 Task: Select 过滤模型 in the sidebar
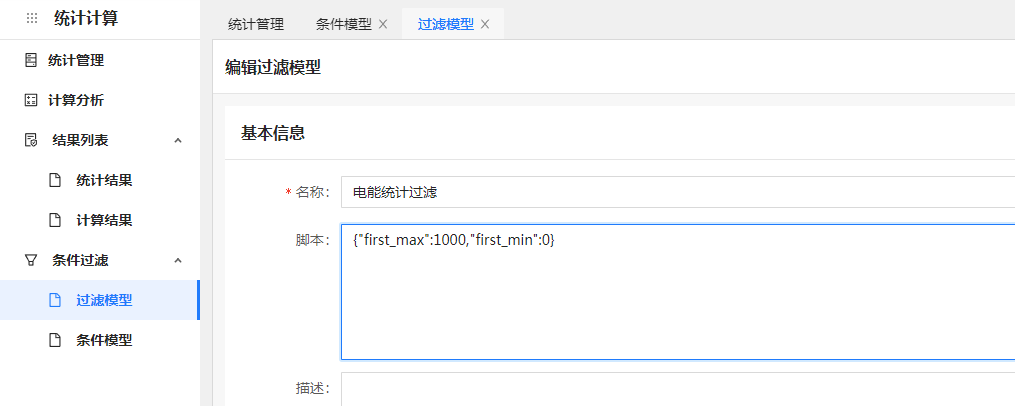[104, 300]
